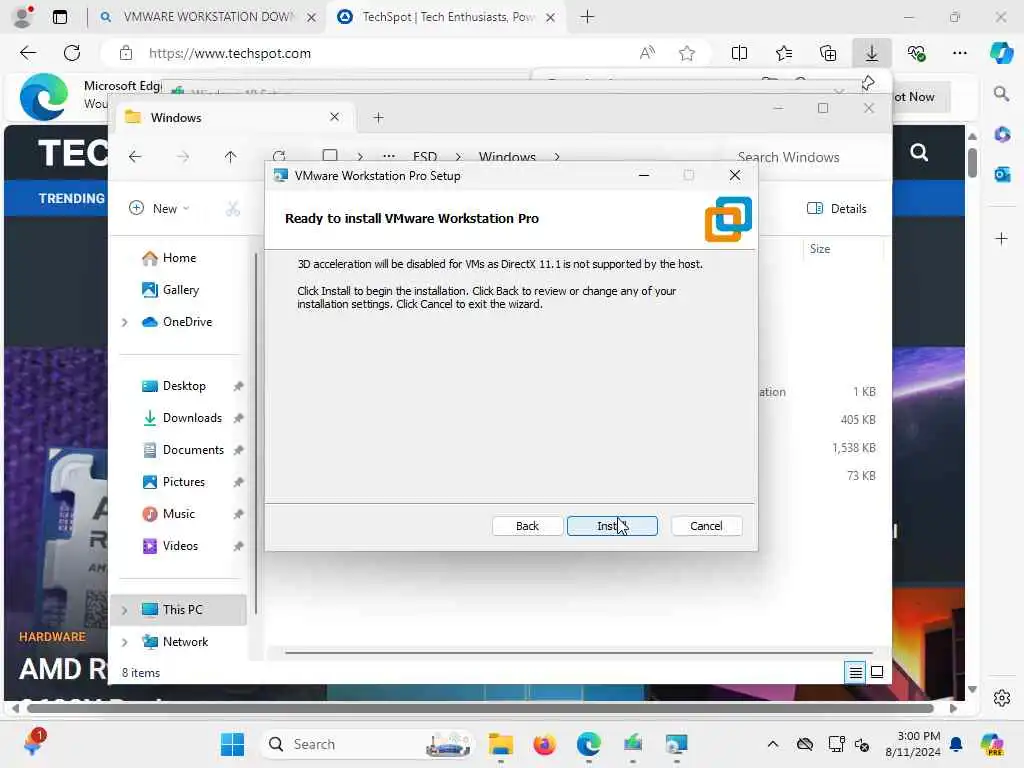Open the Edge Downloads panel
Viewport: 1024px width, 768px height.
click(x=872, y=53)
